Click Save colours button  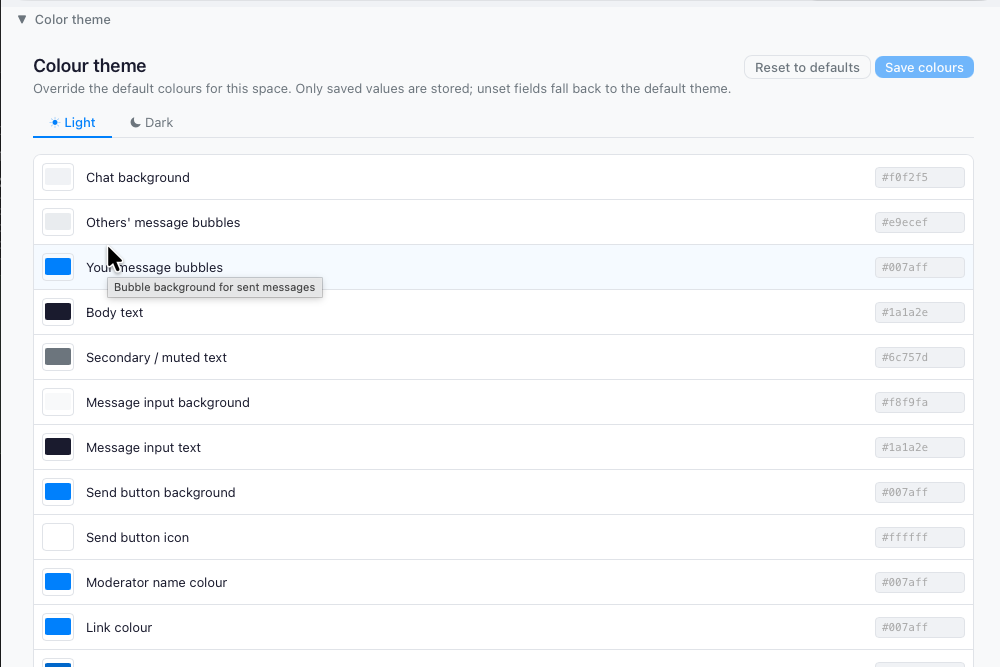coord(924,68)
